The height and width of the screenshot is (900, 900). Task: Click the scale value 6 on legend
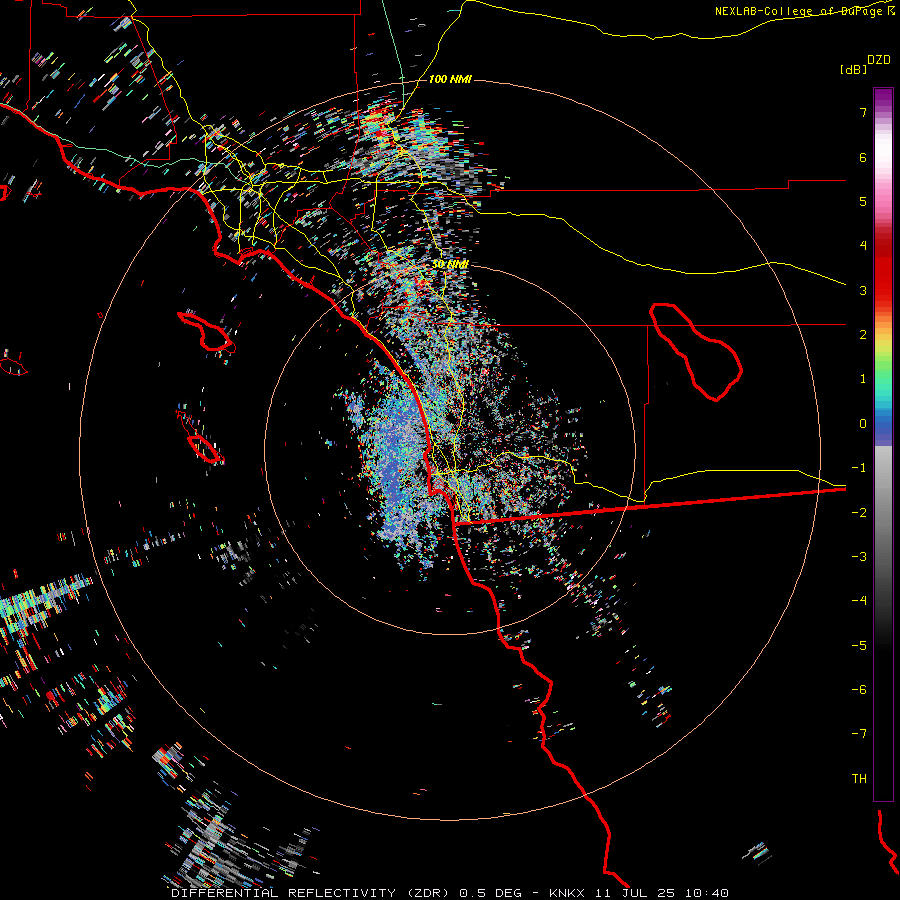tap(863, 157)
